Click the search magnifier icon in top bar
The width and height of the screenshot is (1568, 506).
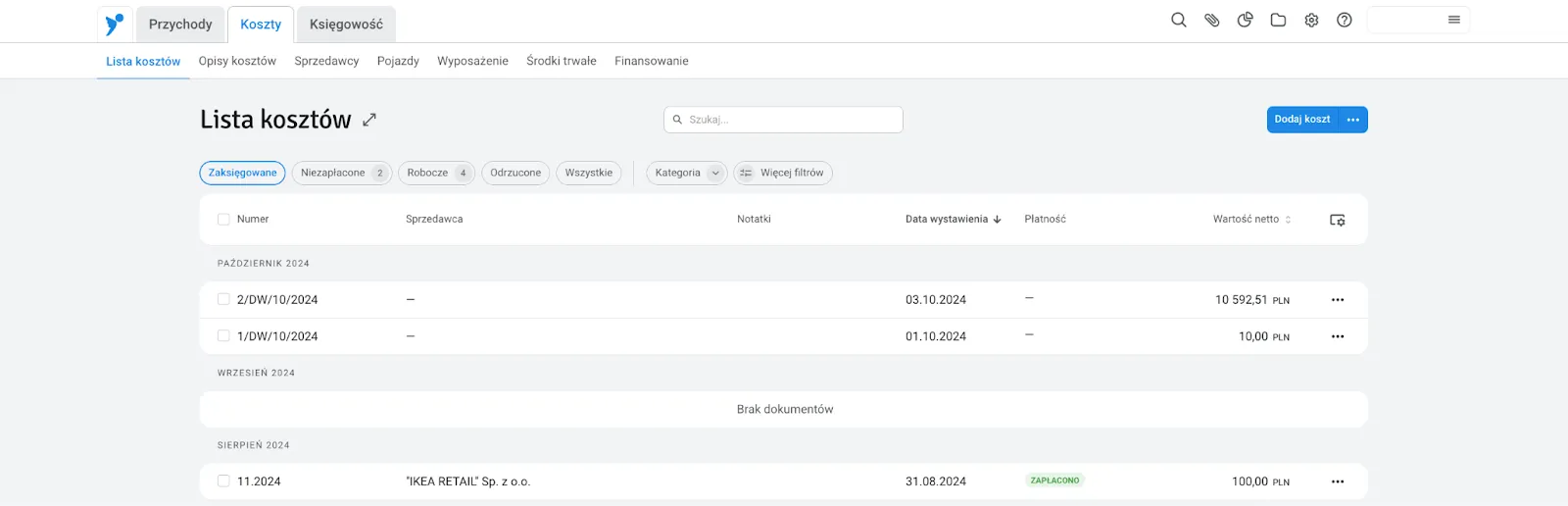pyautogui.click(x=1179, y=20)
